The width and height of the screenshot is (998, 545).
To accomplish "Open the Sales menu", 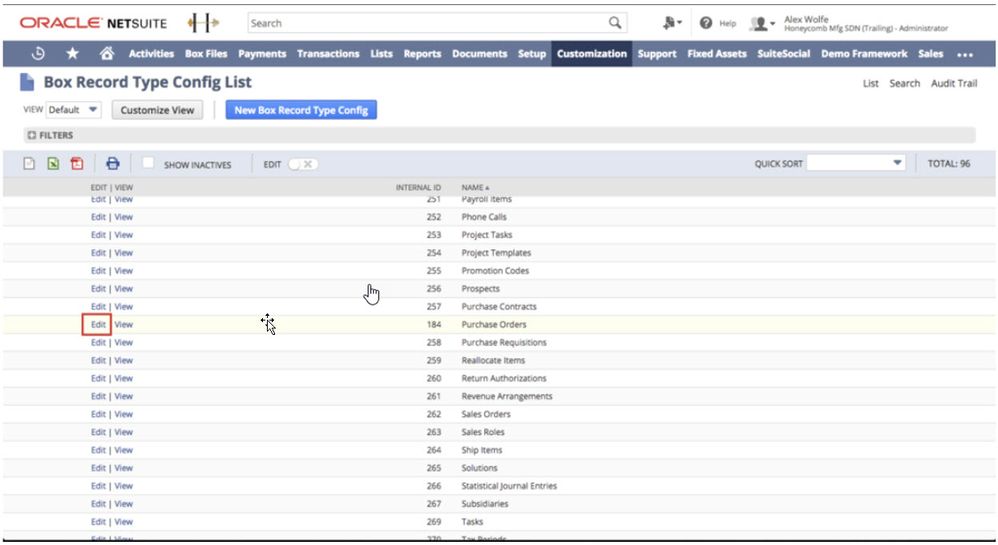I will pyautogui.click(x=931, y=54).
